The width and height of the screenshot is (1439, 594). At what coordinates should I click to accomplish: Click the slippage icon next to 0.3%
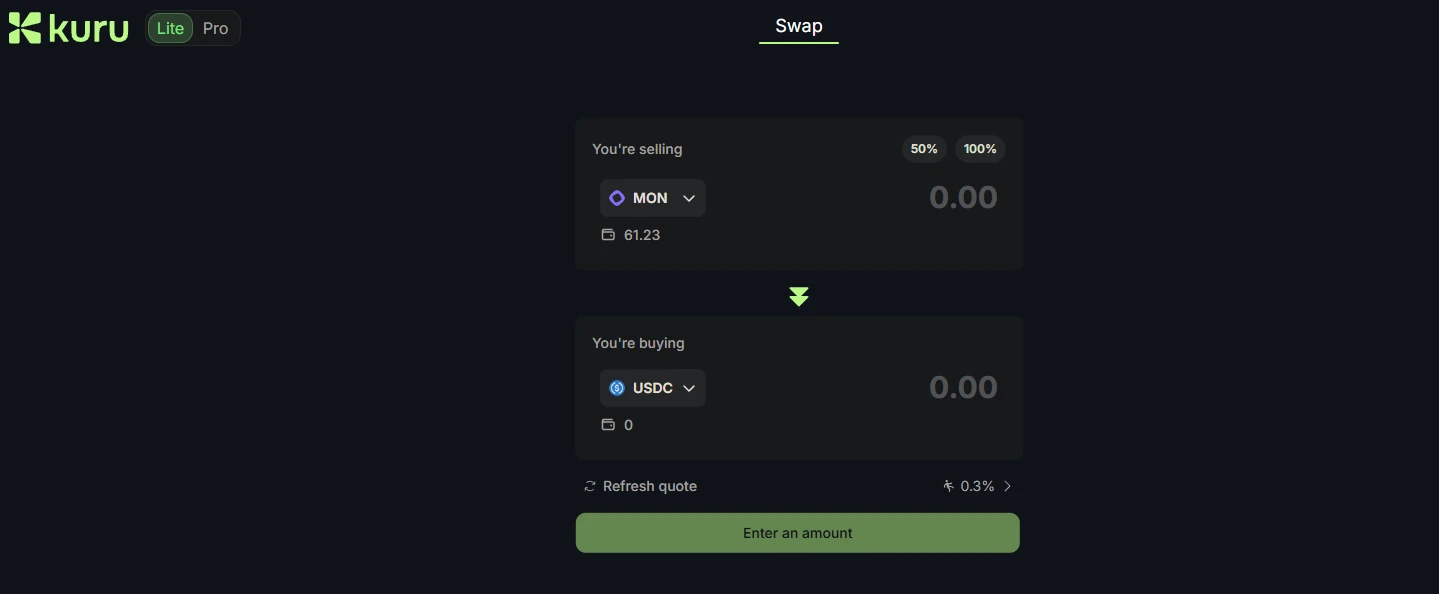point(948,486)
